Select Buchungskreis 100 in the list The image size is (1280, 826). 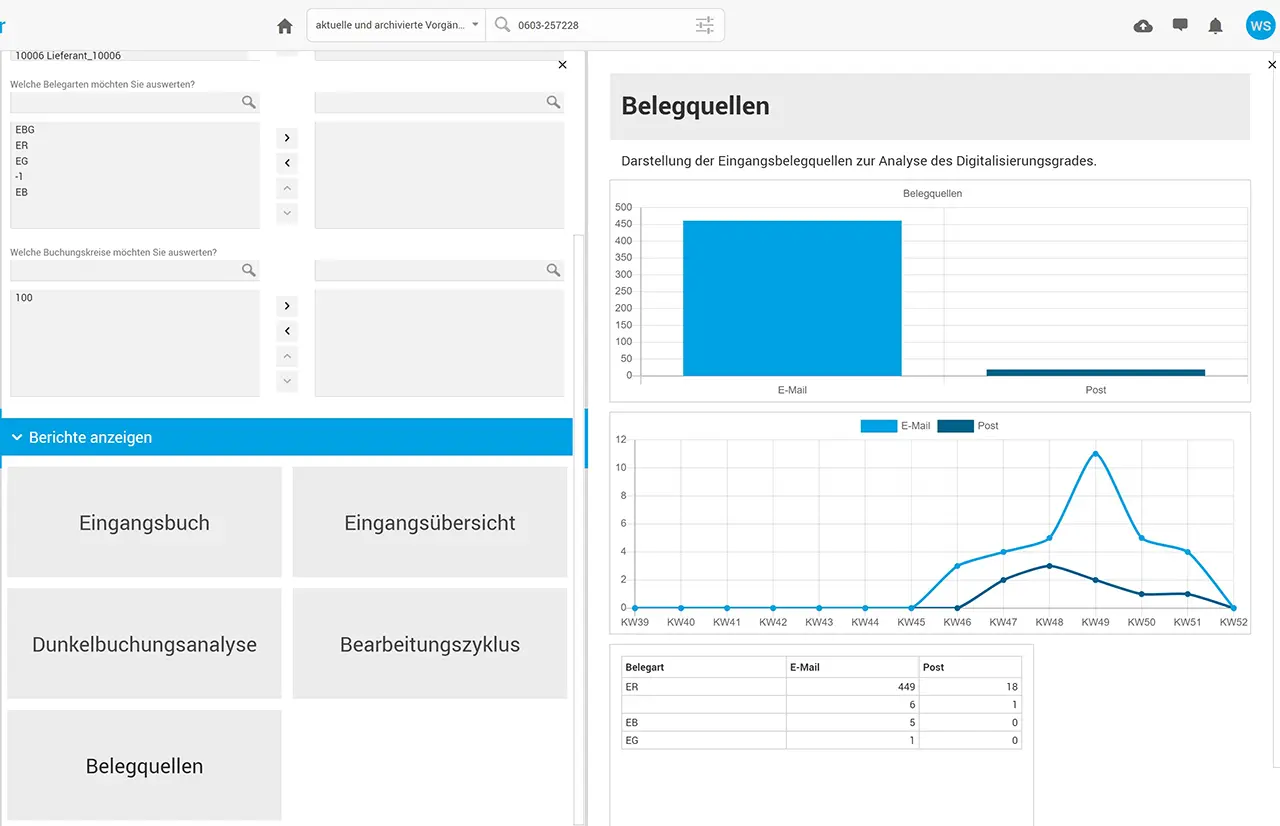24,298
